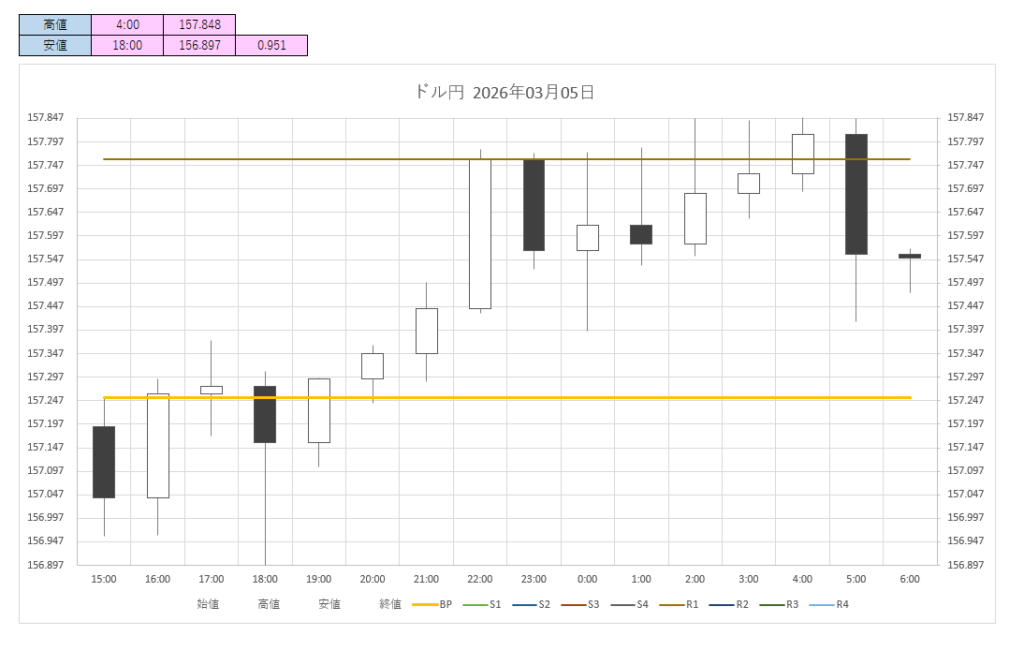Click the yellow BP horizontal line
The width and height of the screenshot is (1024, 651).
600,398
